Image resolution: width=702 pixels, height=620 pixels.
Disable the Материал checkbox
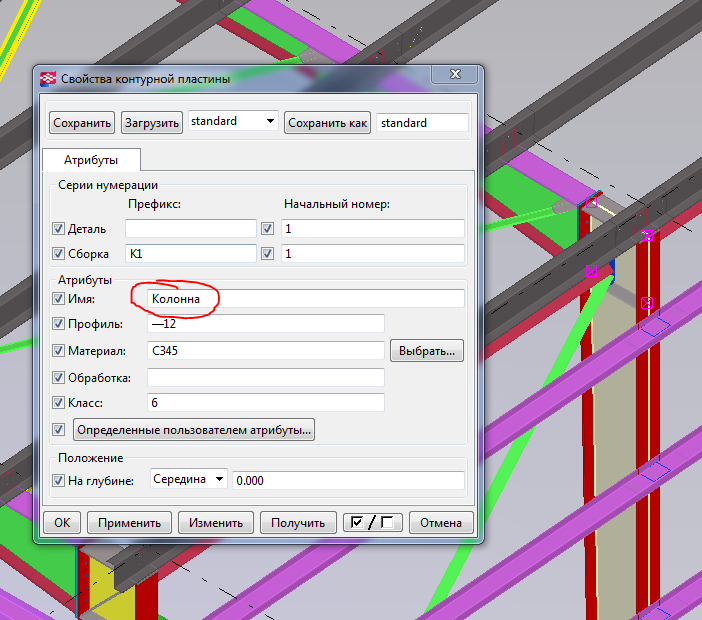[58, 351]
